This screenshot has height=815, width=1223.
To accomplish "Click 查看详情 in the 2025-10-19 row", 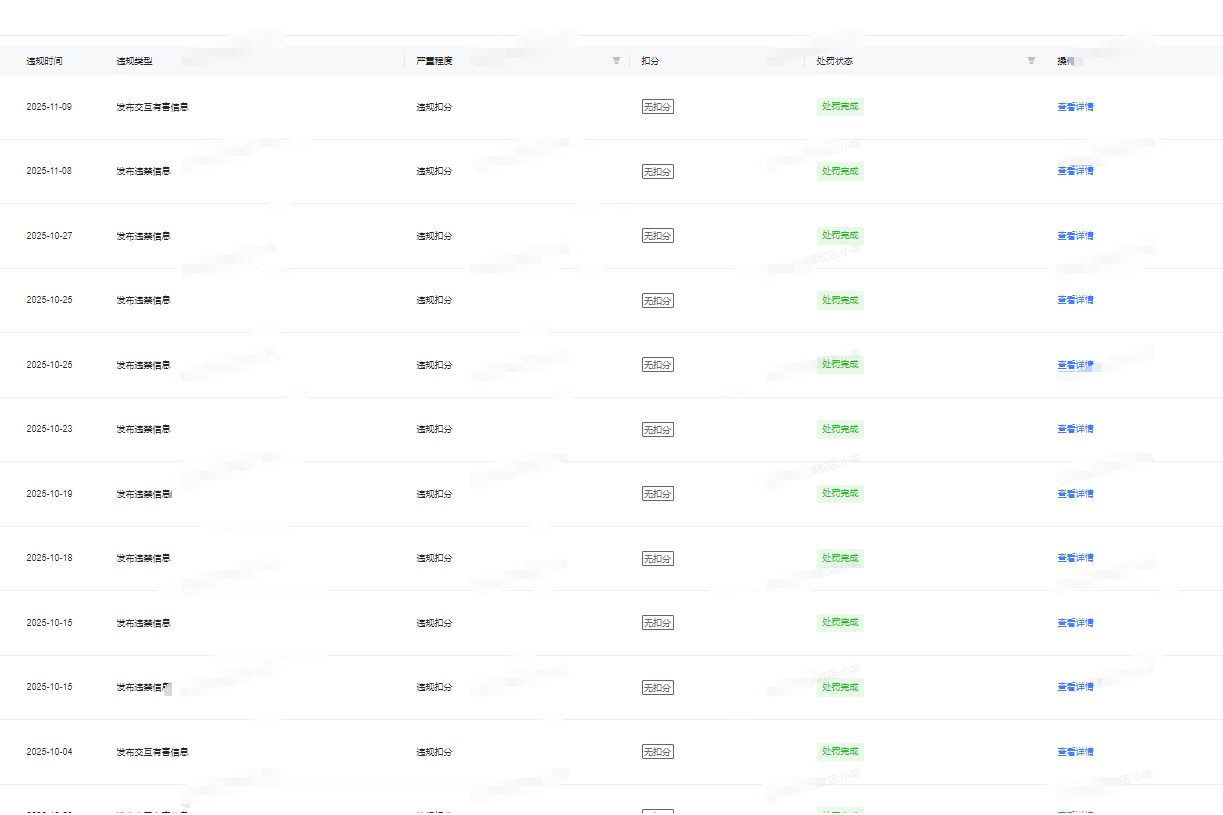I will tap(1075, 494).
